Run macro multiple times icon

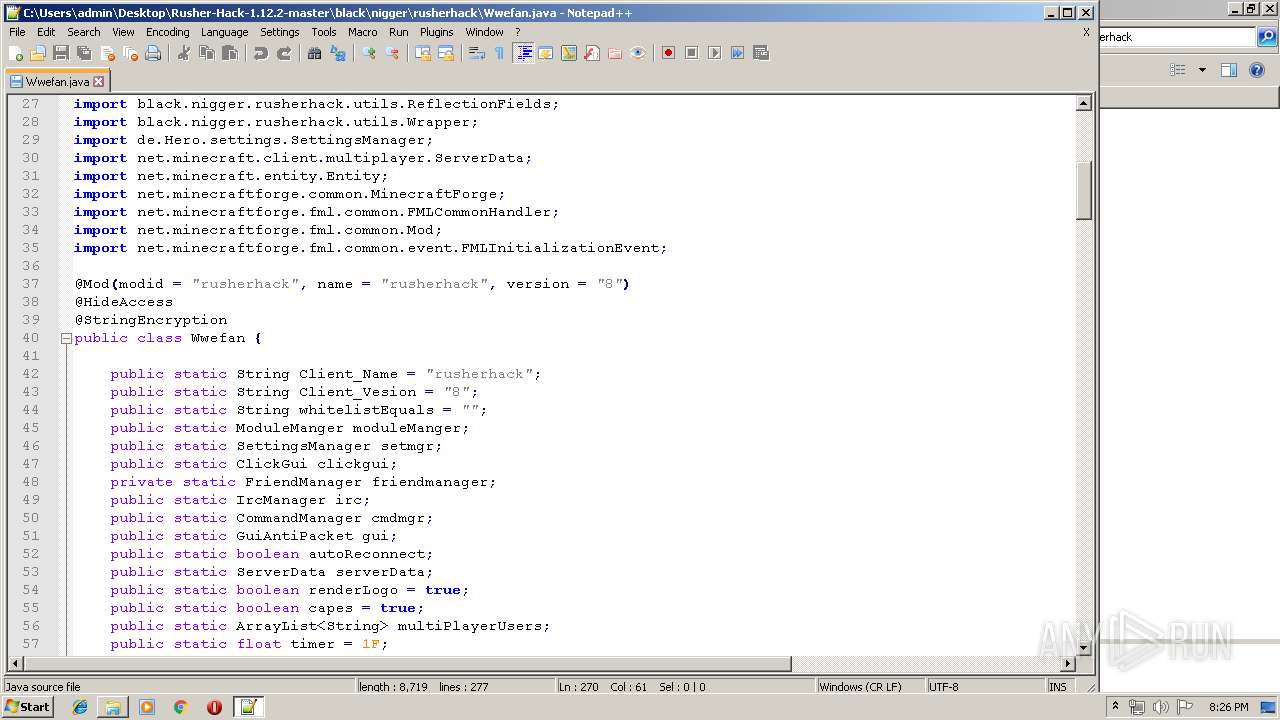coord(737,53)
